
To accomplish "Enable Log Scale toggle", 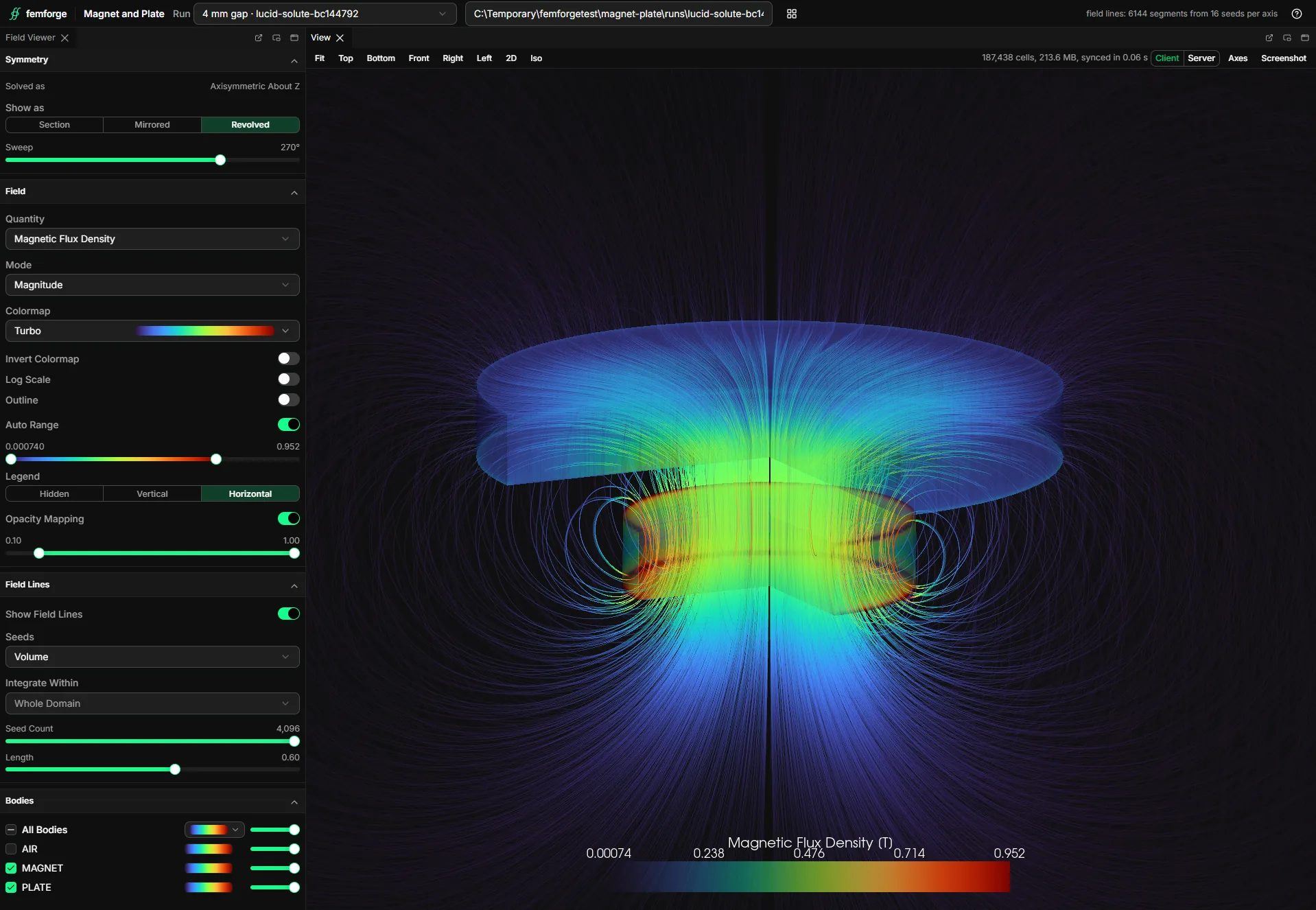I will click(288, 380).
